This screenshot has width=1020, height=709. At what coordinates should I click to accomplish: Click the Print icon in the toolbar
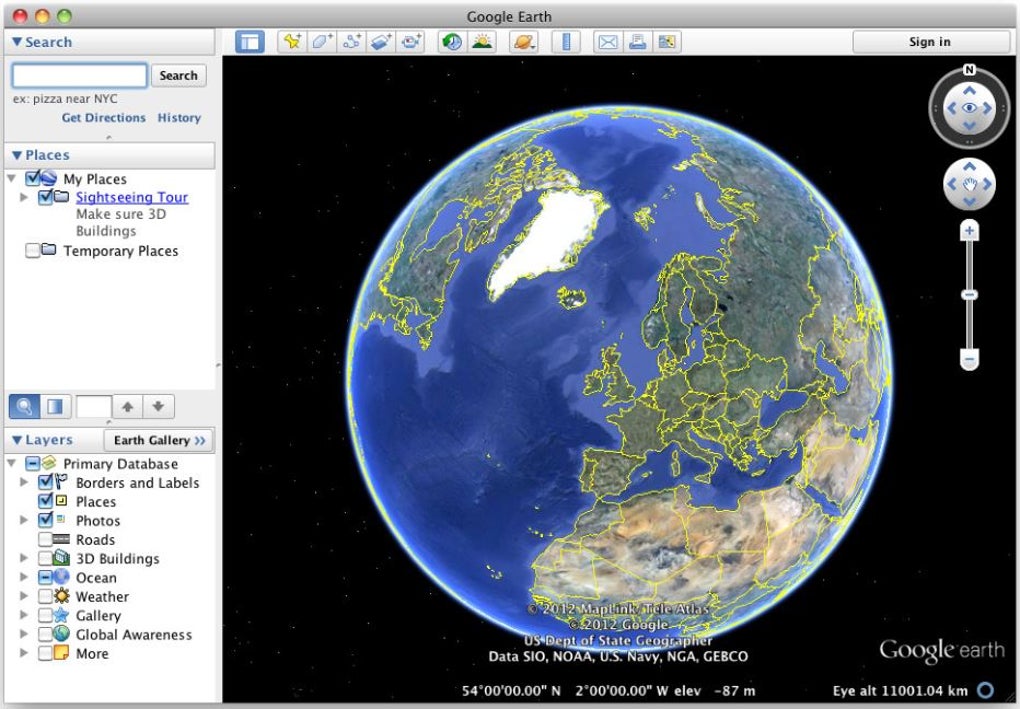637,42
